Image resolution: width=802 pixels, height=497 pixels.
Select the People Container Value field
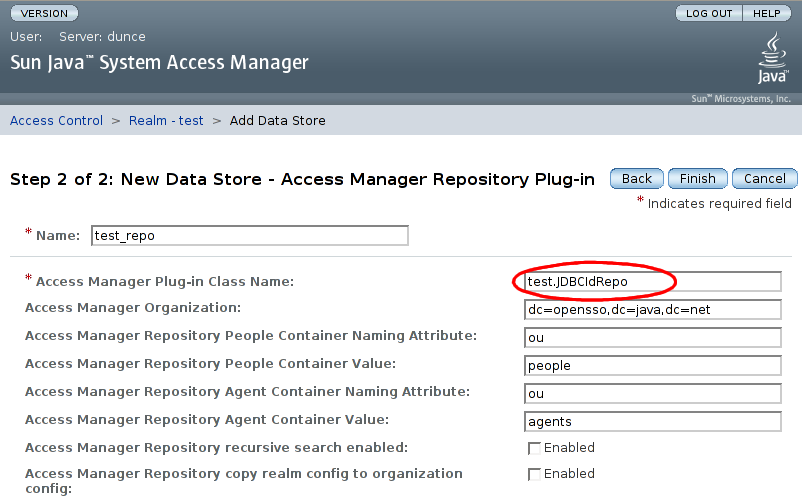point(653,366)
